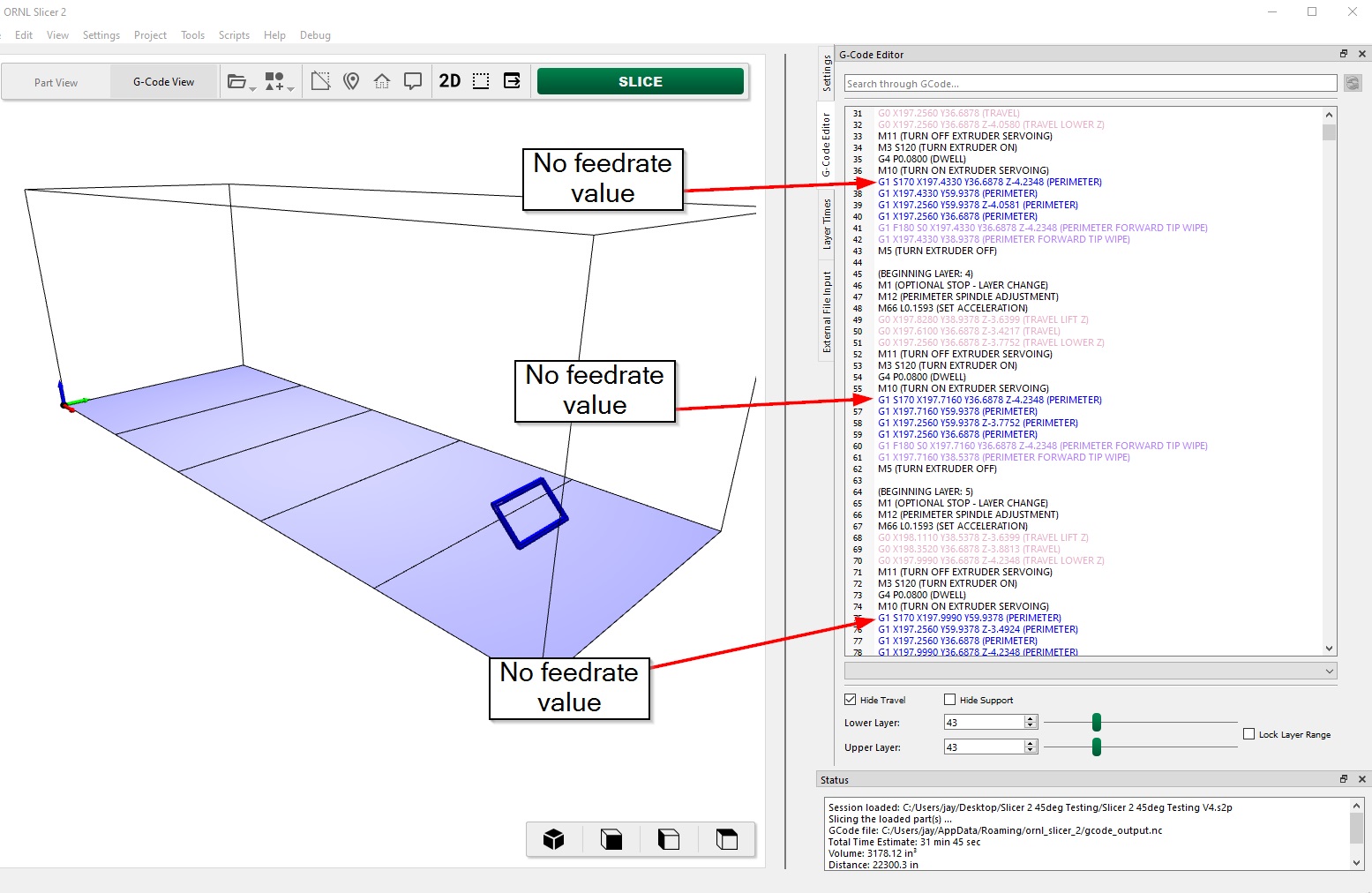Switch to Part View tab
The width and height of the screenshot is (1372, 893).
[56, 82]
